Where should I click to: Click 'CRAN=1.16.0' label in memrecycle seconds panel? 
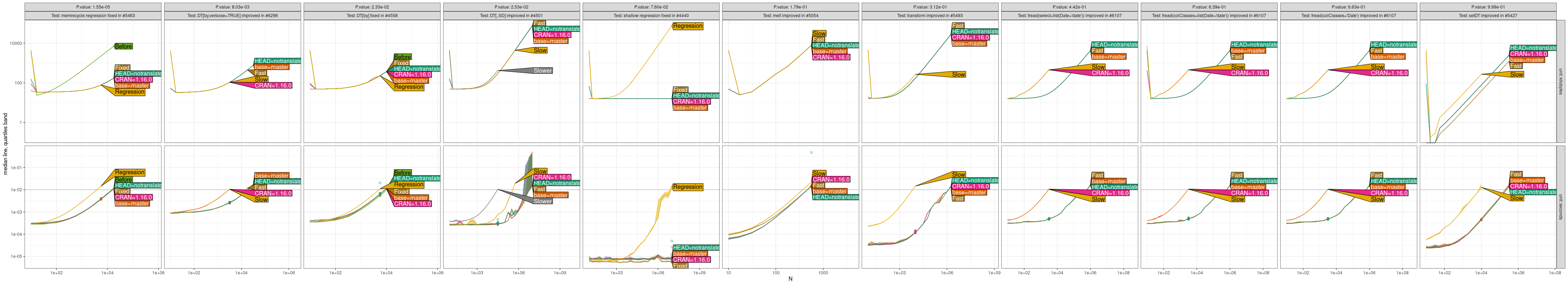[133, 197]
